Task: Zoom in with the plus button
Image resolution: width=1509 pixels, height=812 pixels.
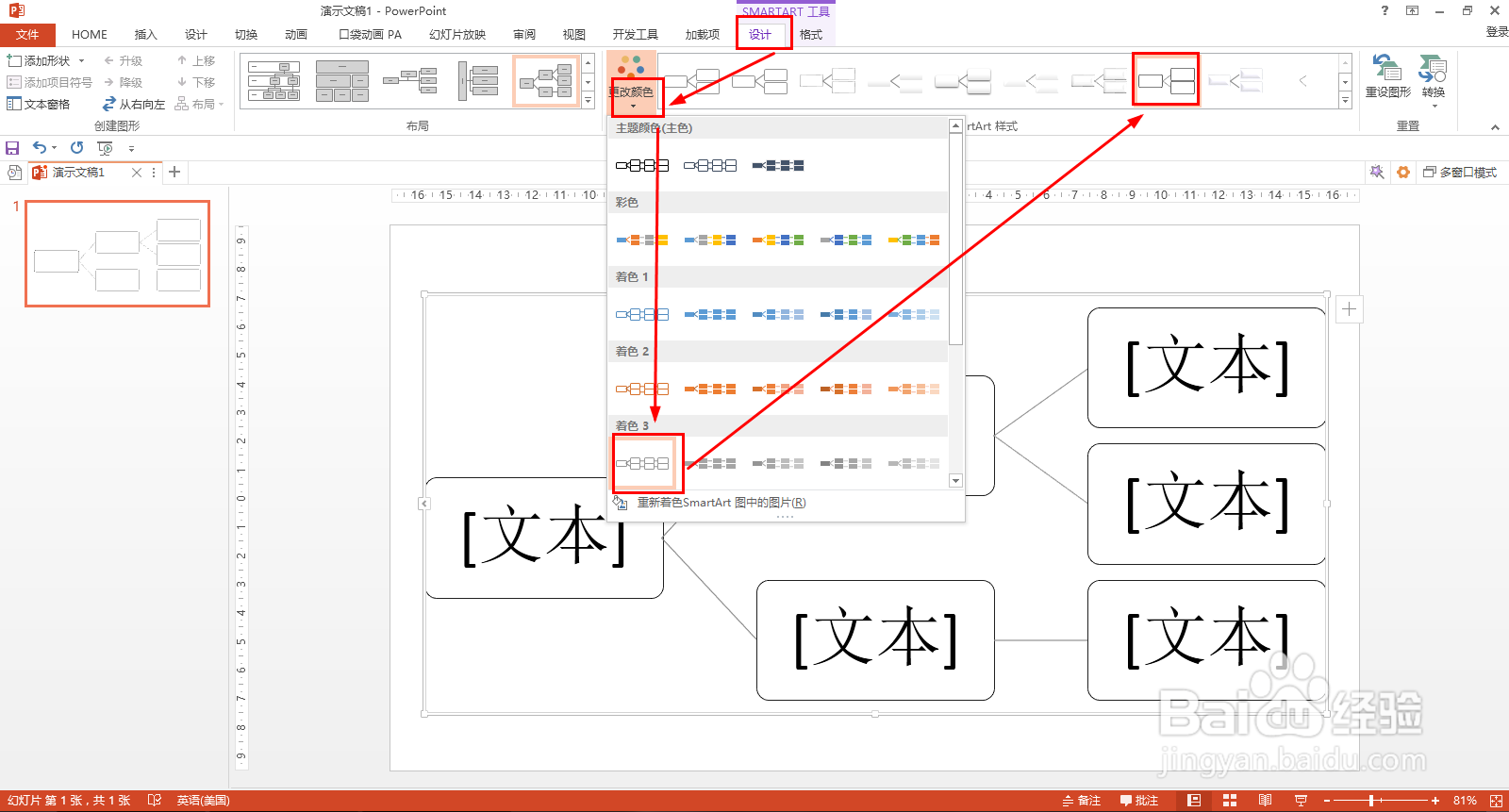Action: (1435, 801)
